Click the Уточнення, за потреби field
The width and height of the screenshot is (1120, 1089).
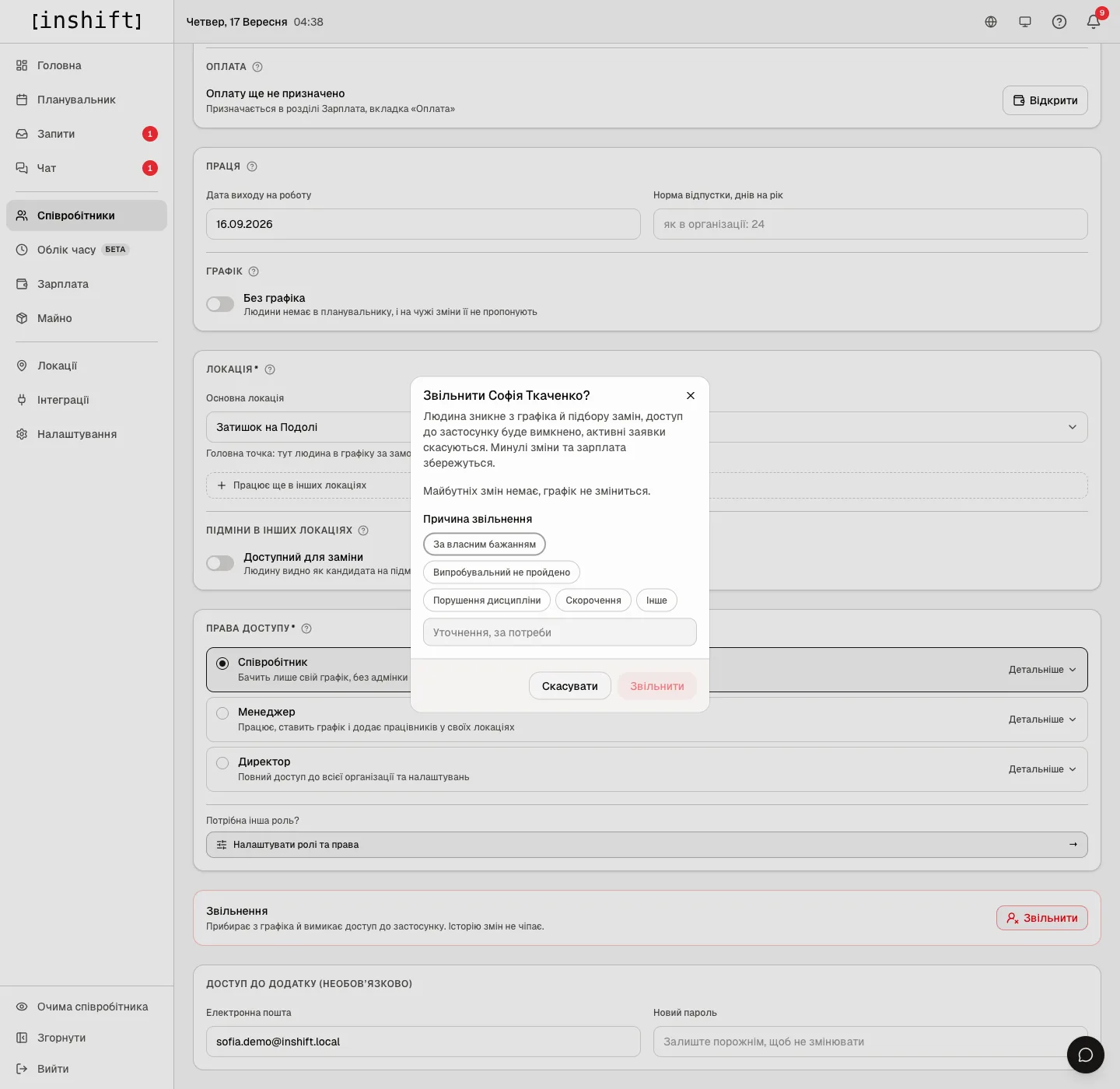point(560,632)
